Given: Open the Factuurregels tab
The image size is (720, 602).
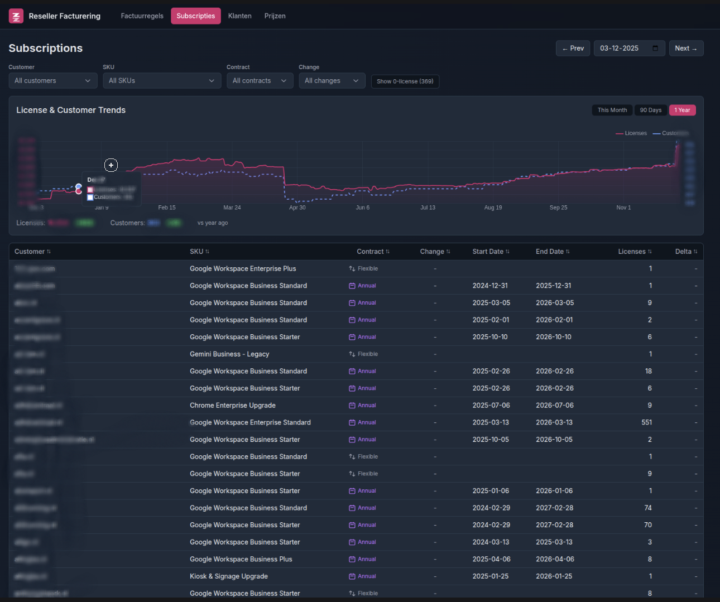Looking at the screenshot, I should click(142, 16).
